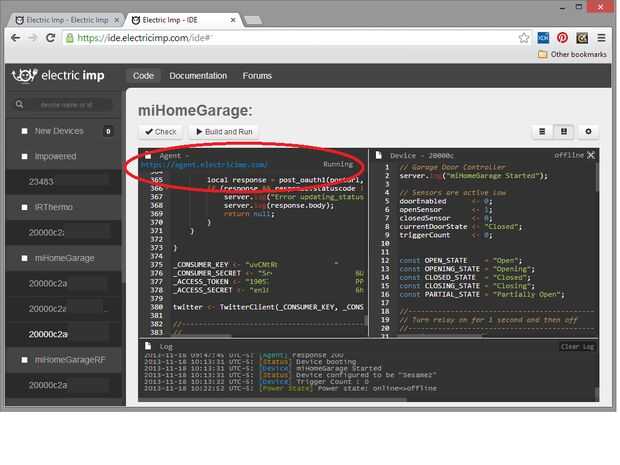Click the Device panel file icon

378,155
